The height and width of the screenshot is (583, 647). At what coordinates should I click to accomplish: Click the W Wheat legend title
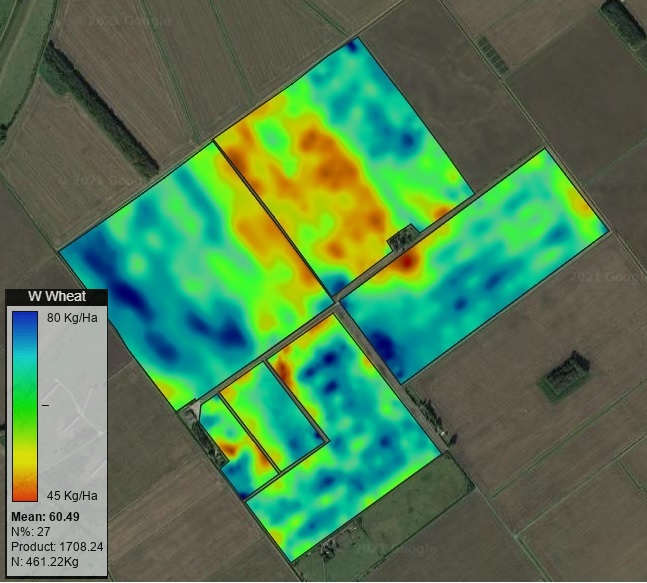(57, 296)
